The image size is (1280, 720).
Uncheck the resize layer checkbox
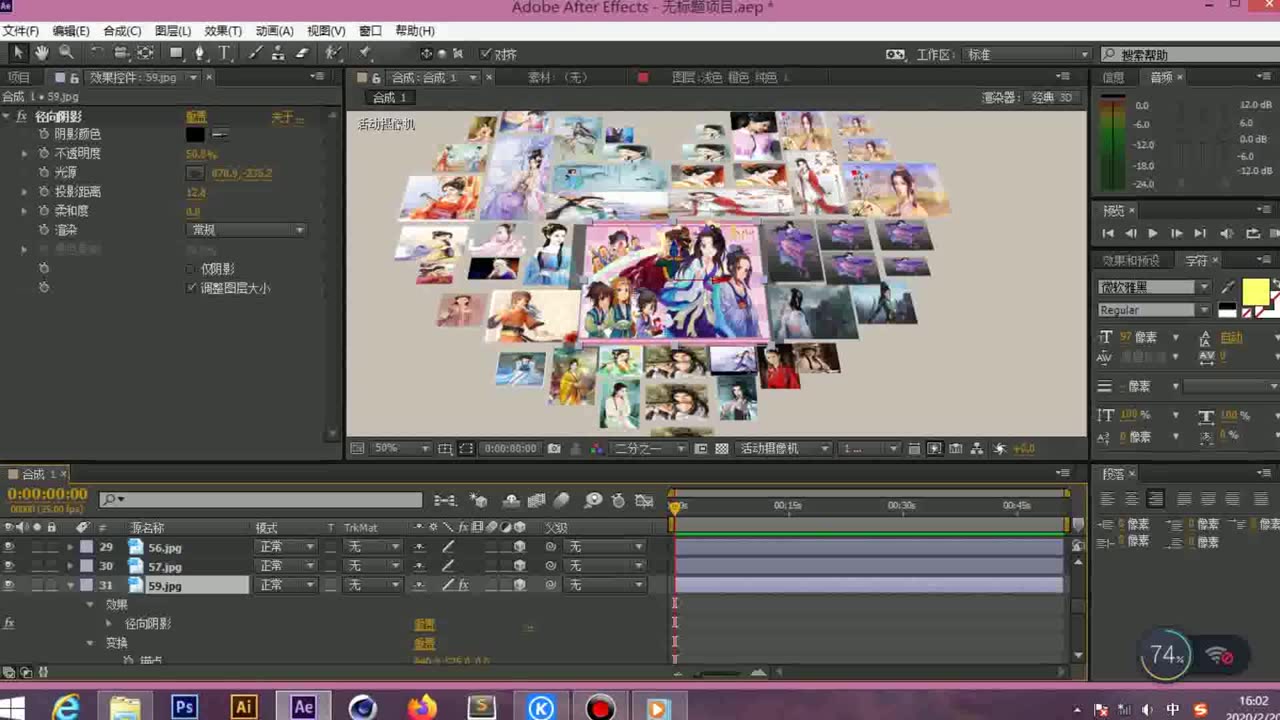pos(192,288)
